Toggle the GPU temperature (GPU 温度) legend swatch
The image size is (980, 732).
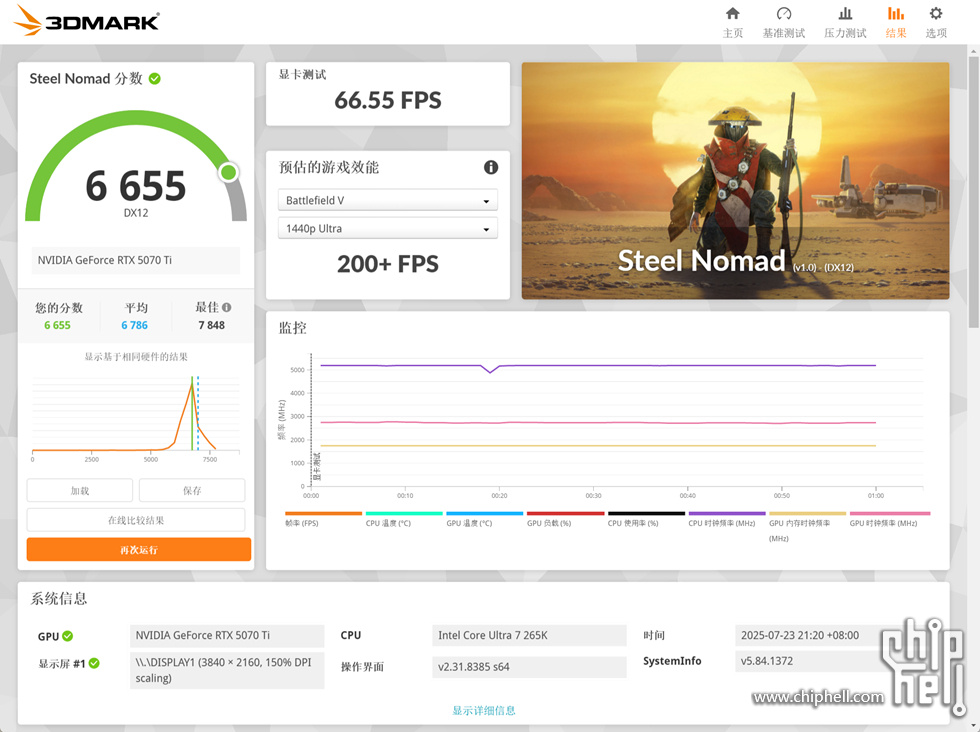click(x=484, y=514)
